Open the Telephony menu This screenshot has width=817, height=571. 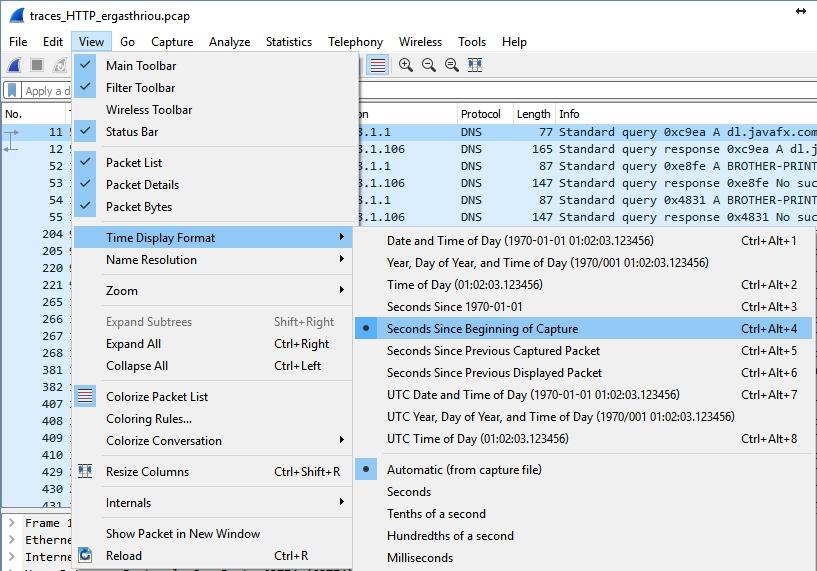(355, 42)
